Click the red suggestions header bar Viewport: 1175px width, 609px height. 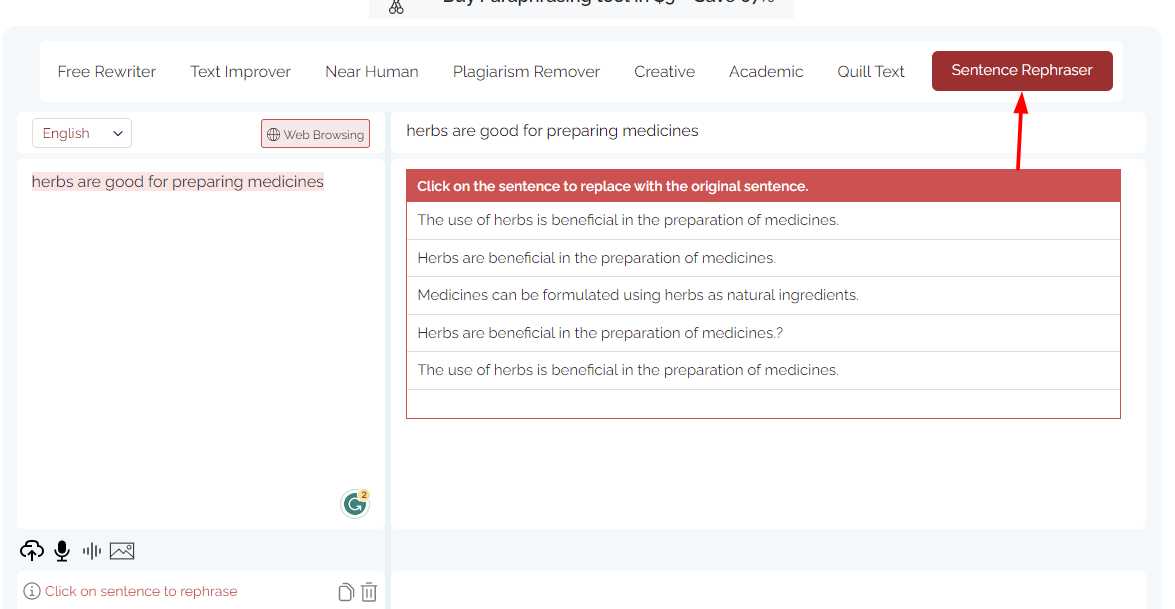click(x=763, y=186)
